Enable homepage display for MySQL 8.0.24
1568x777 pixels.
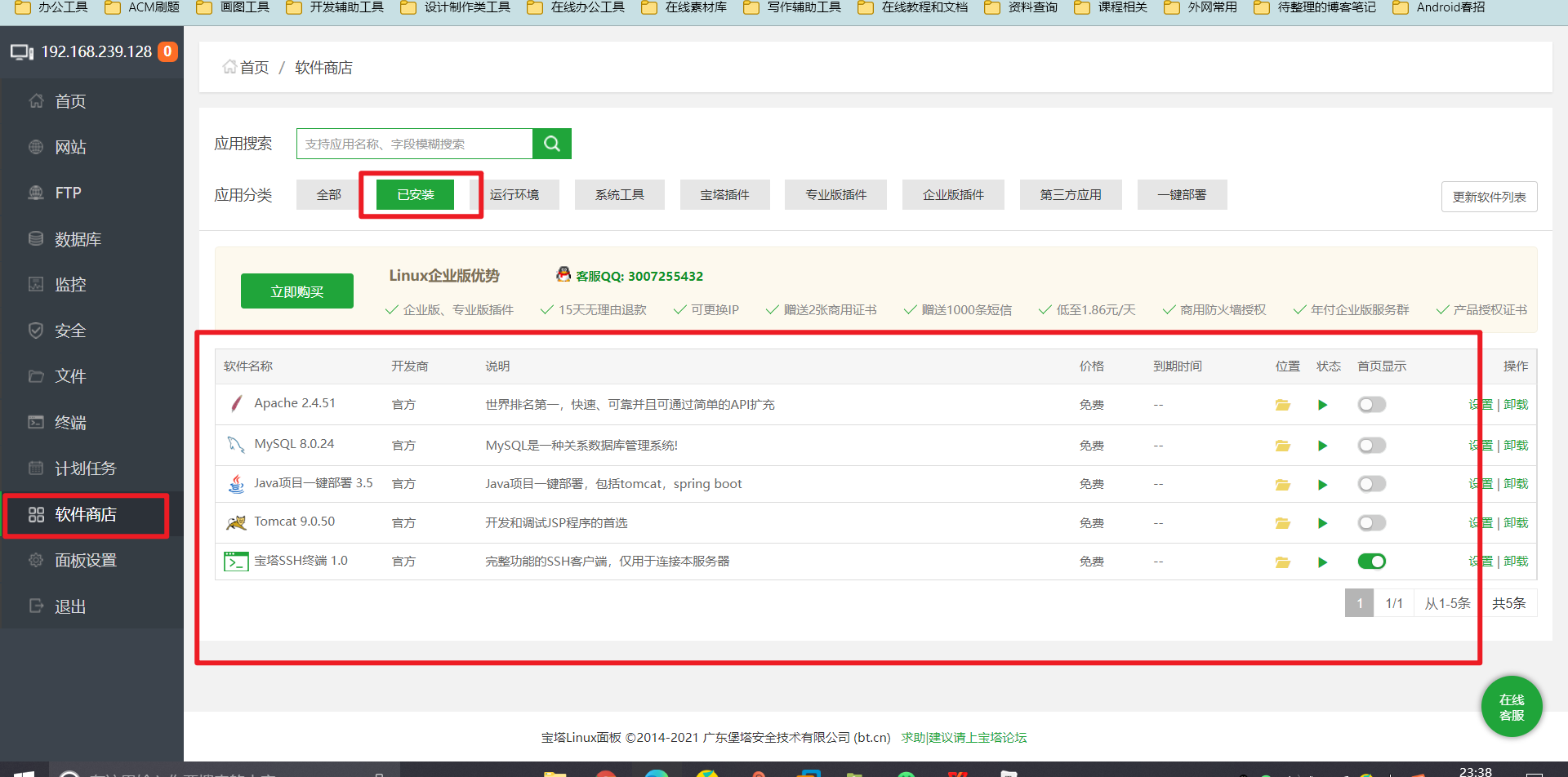click(x=1372, y=446)
